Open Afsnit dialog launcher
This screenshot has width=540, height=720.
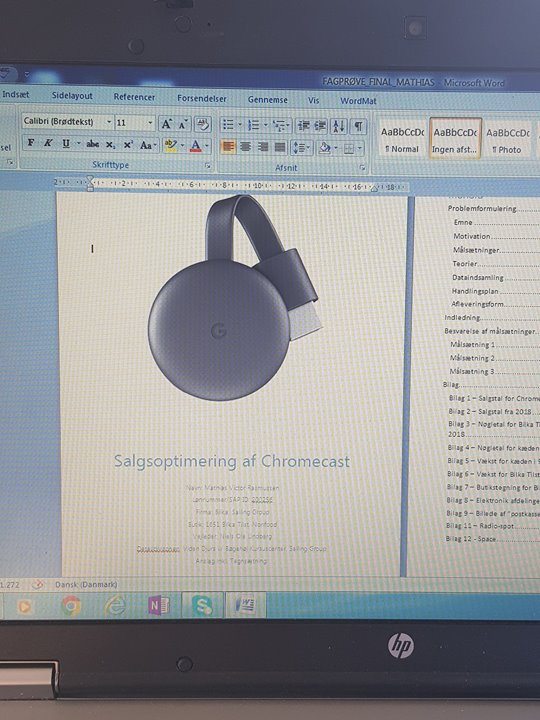[362, 167]
